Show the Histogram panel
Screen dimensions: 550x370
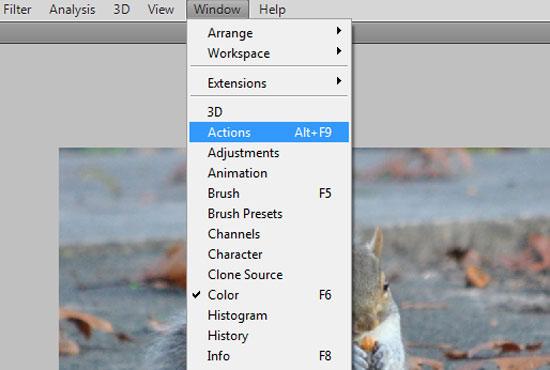[x=269, y=315]
